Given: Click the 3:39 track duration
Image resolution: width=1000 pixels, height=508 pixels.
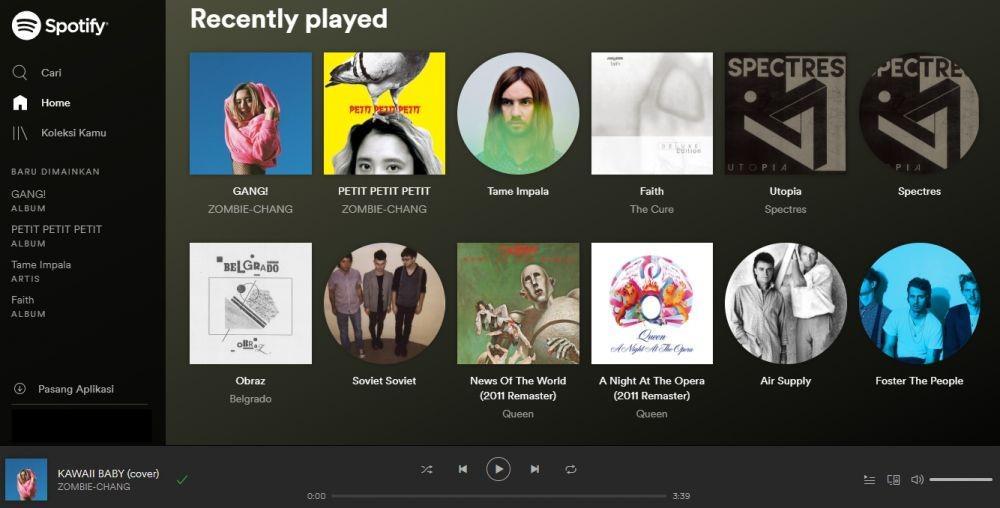Looking at the screenshot, I should [x=681, y=496].
